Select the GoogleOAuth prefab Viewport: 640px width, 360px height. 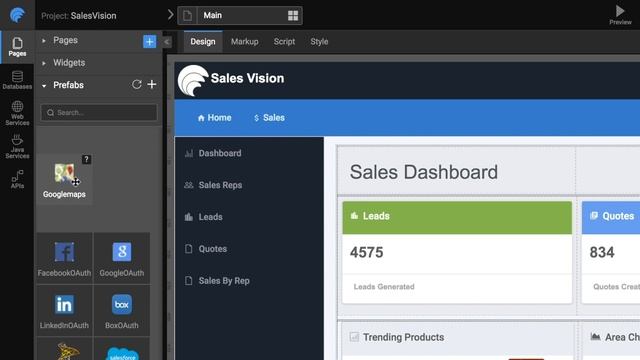tap(122, 258)
